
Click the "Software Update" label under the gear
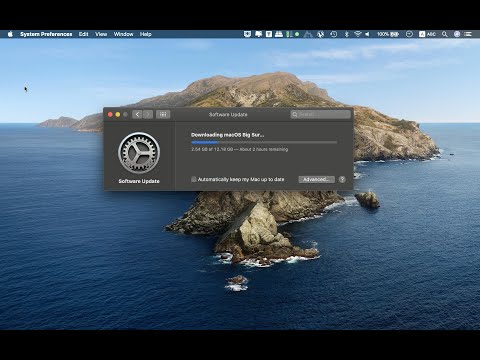(139, 181)
